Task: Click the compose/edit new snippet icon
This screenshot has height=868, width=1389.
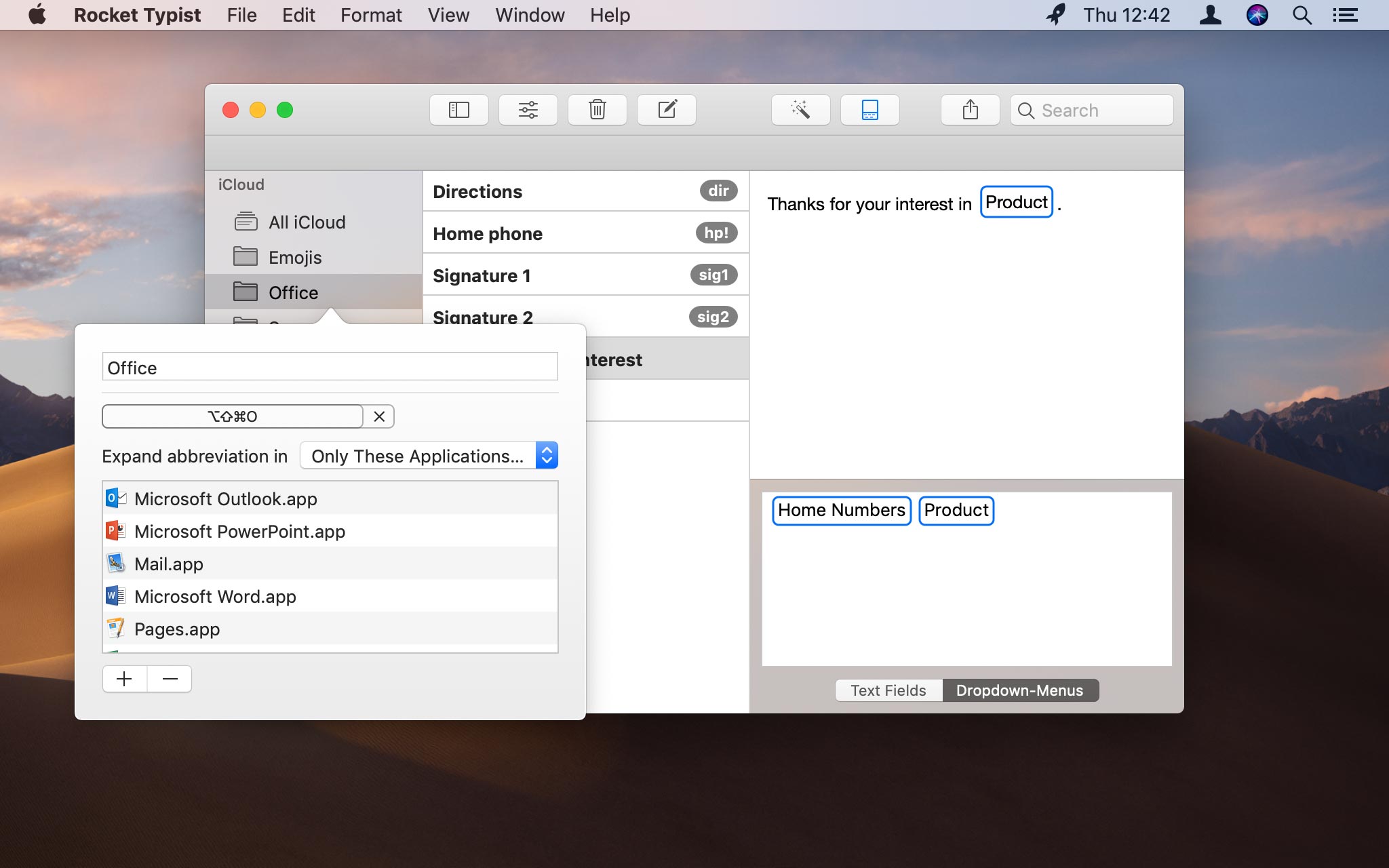Action: [x=667, y=110]
